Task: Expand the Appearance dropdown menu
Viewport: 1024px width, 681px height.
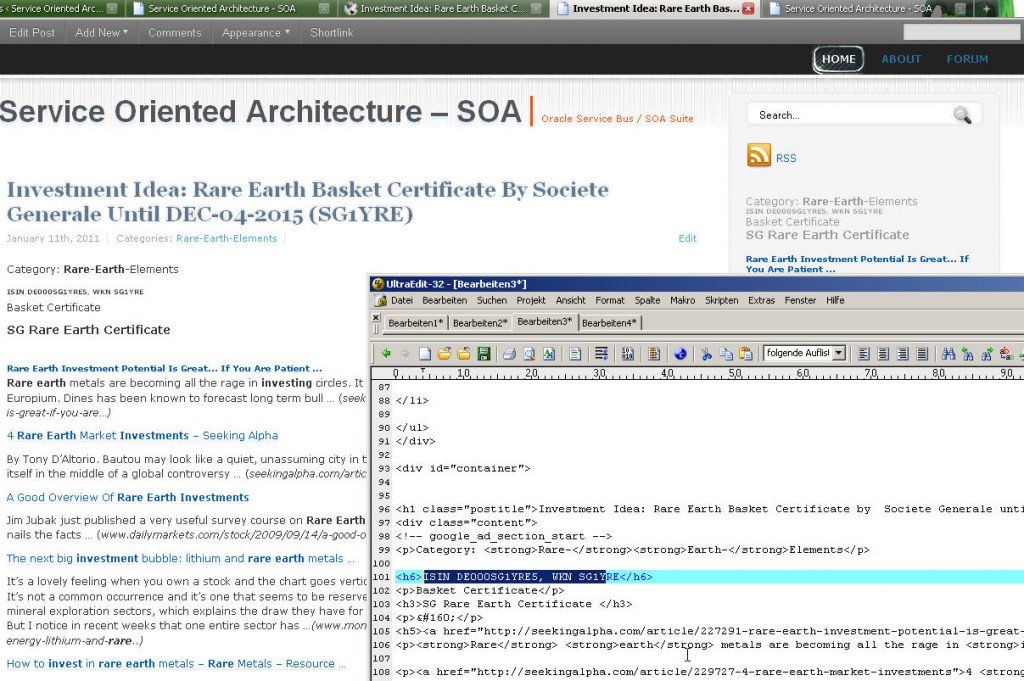Action: [x=255, y=32]
